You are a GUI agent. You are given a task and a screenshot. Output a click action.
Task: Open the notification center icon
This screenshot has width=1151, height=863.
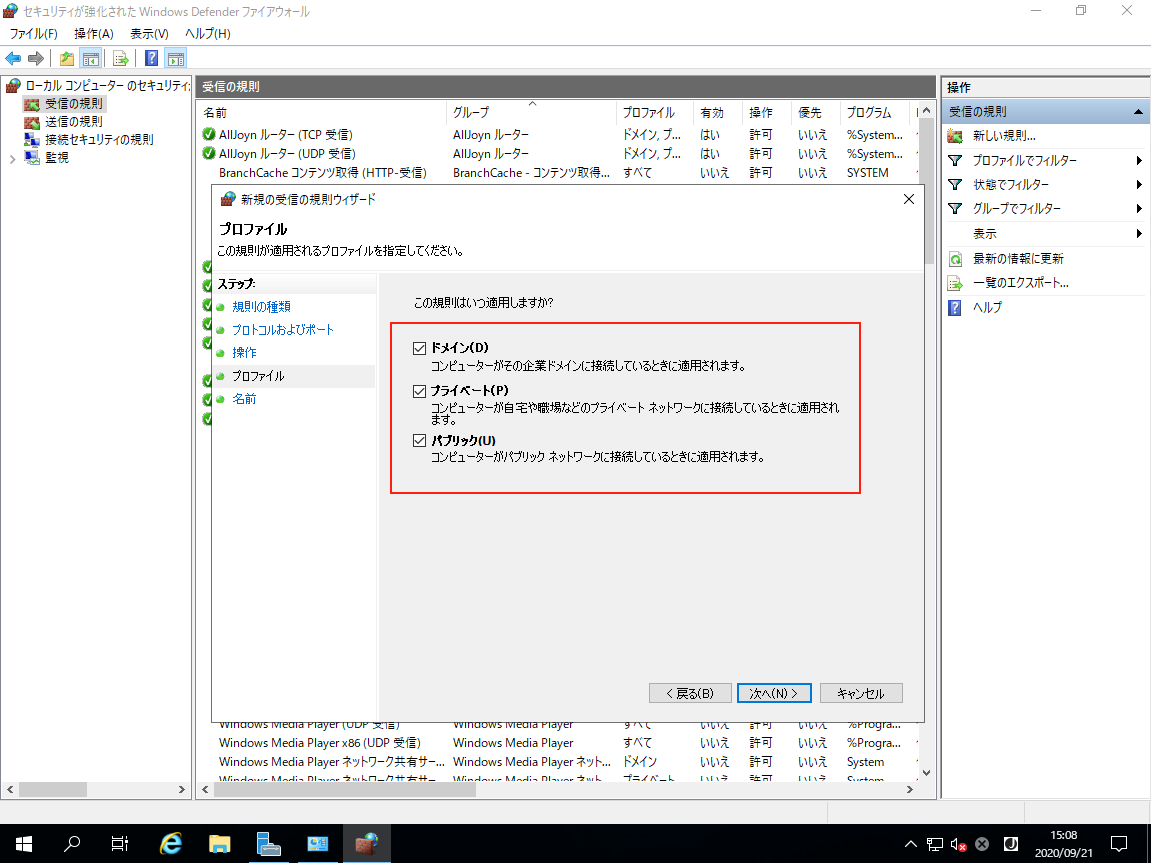tap(1119, 844)
